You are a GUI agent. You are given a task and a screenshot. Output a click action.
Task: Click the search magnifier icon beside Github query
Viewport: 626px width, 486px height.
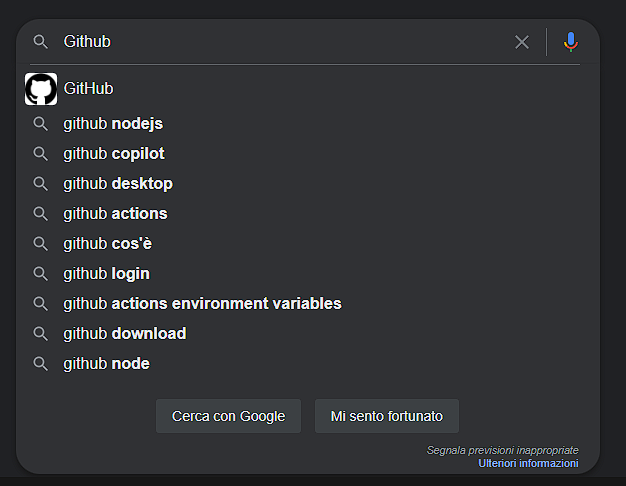point(40,42)
